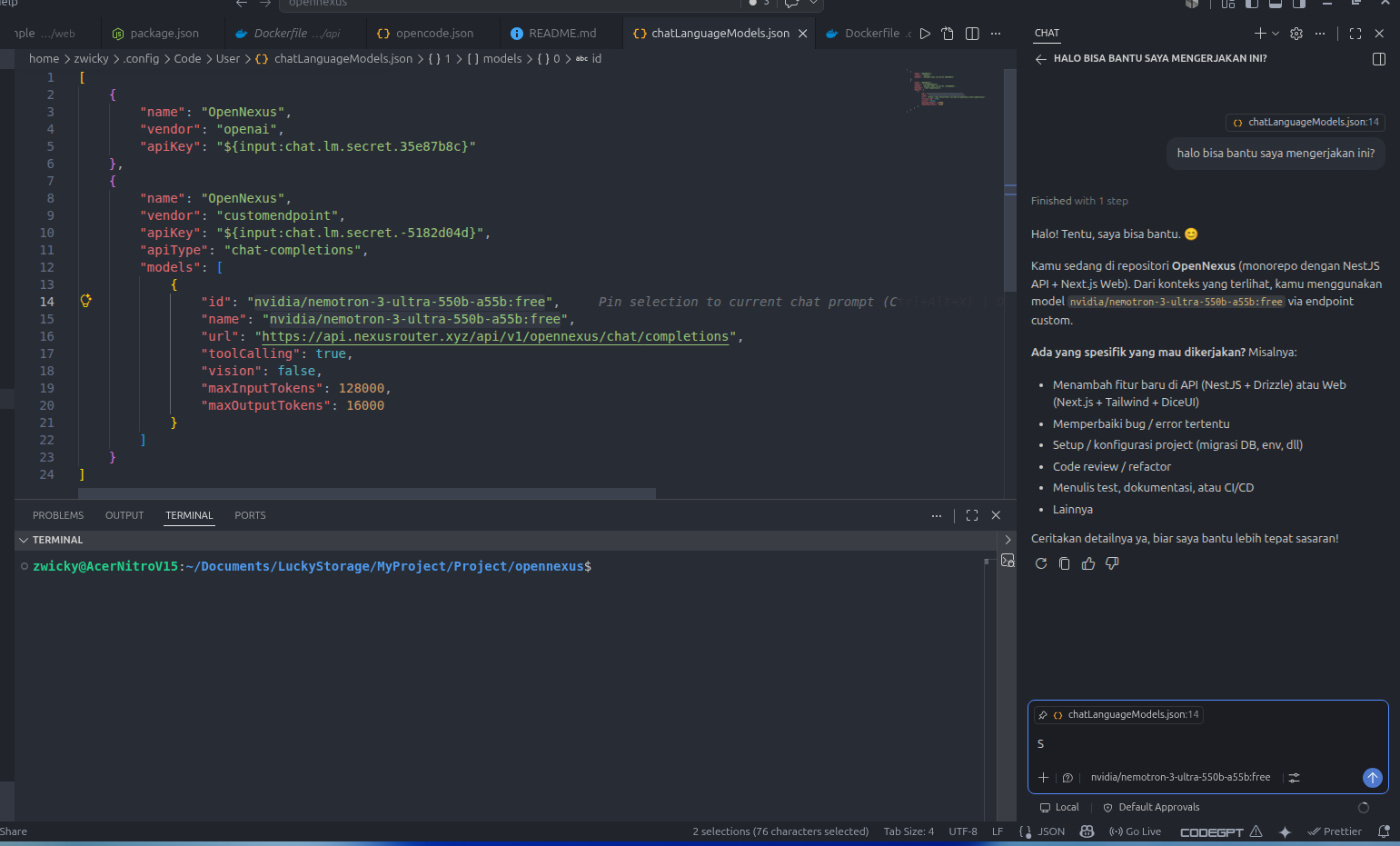The height and width of the screenshot is (846, 1400).
Task: Click the chatLanguageModels.json breadcrumb
Action: [343, 59]
